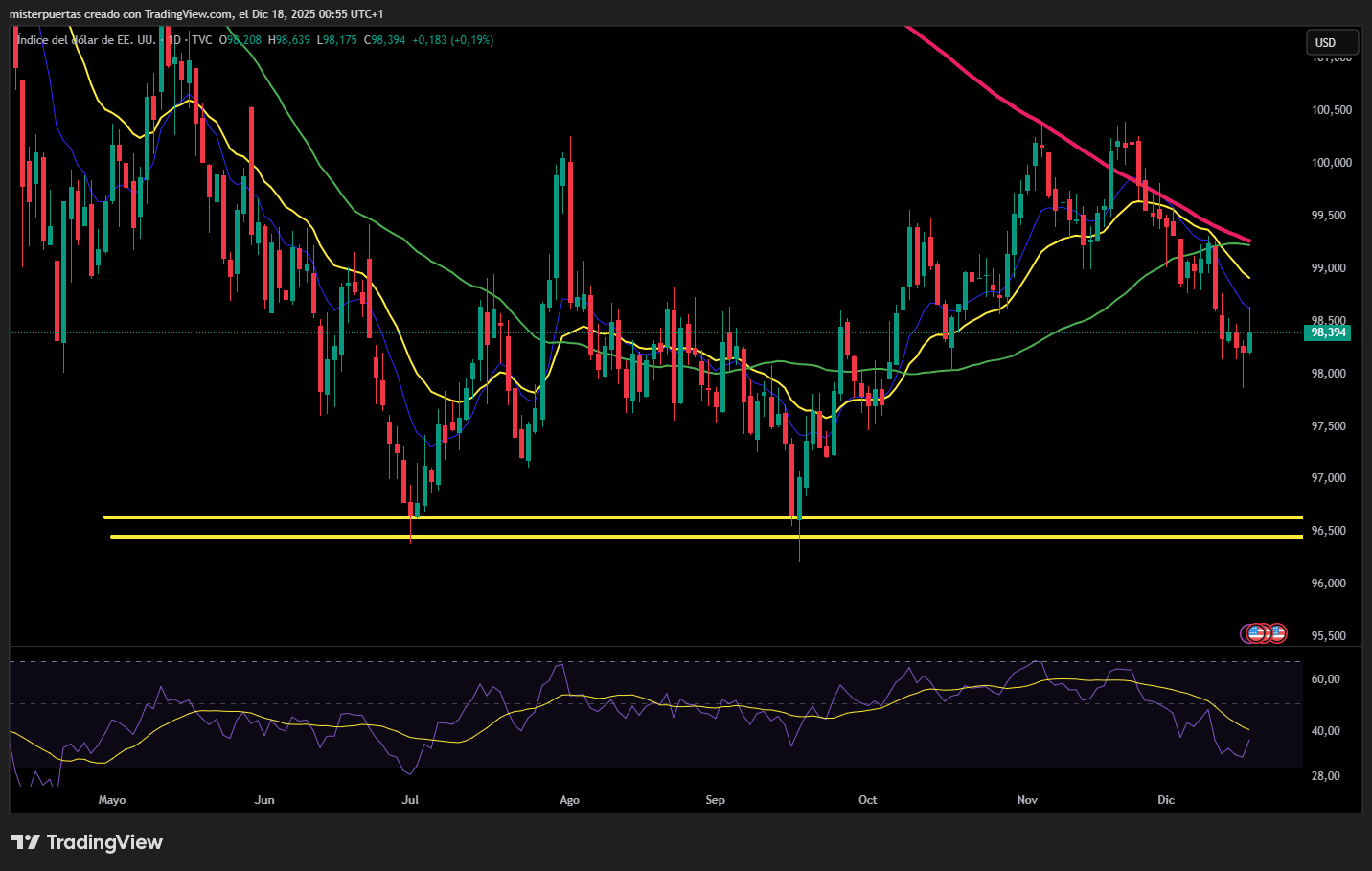Click the Dic label on the time axis

1166,800
